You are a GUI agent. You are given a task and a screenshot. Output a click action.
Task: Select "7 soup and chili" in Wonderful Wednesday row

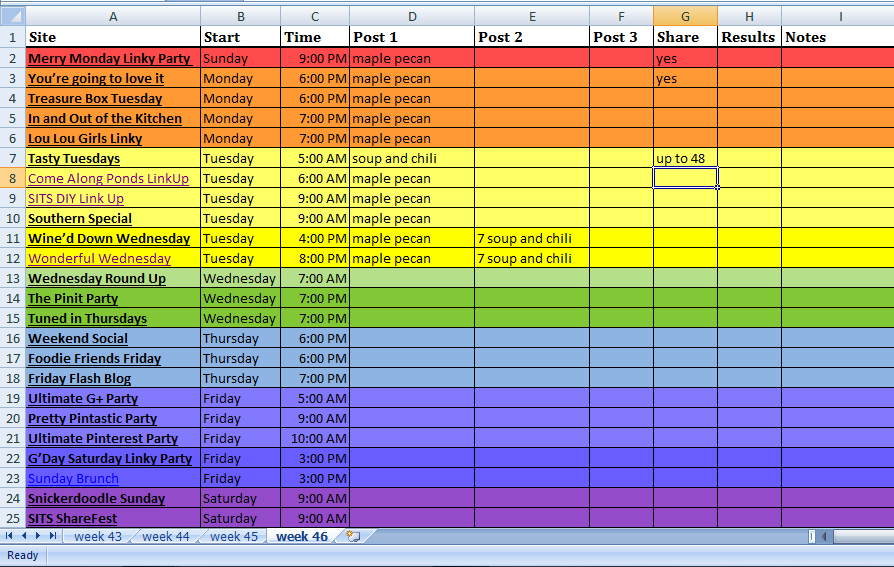532,258
